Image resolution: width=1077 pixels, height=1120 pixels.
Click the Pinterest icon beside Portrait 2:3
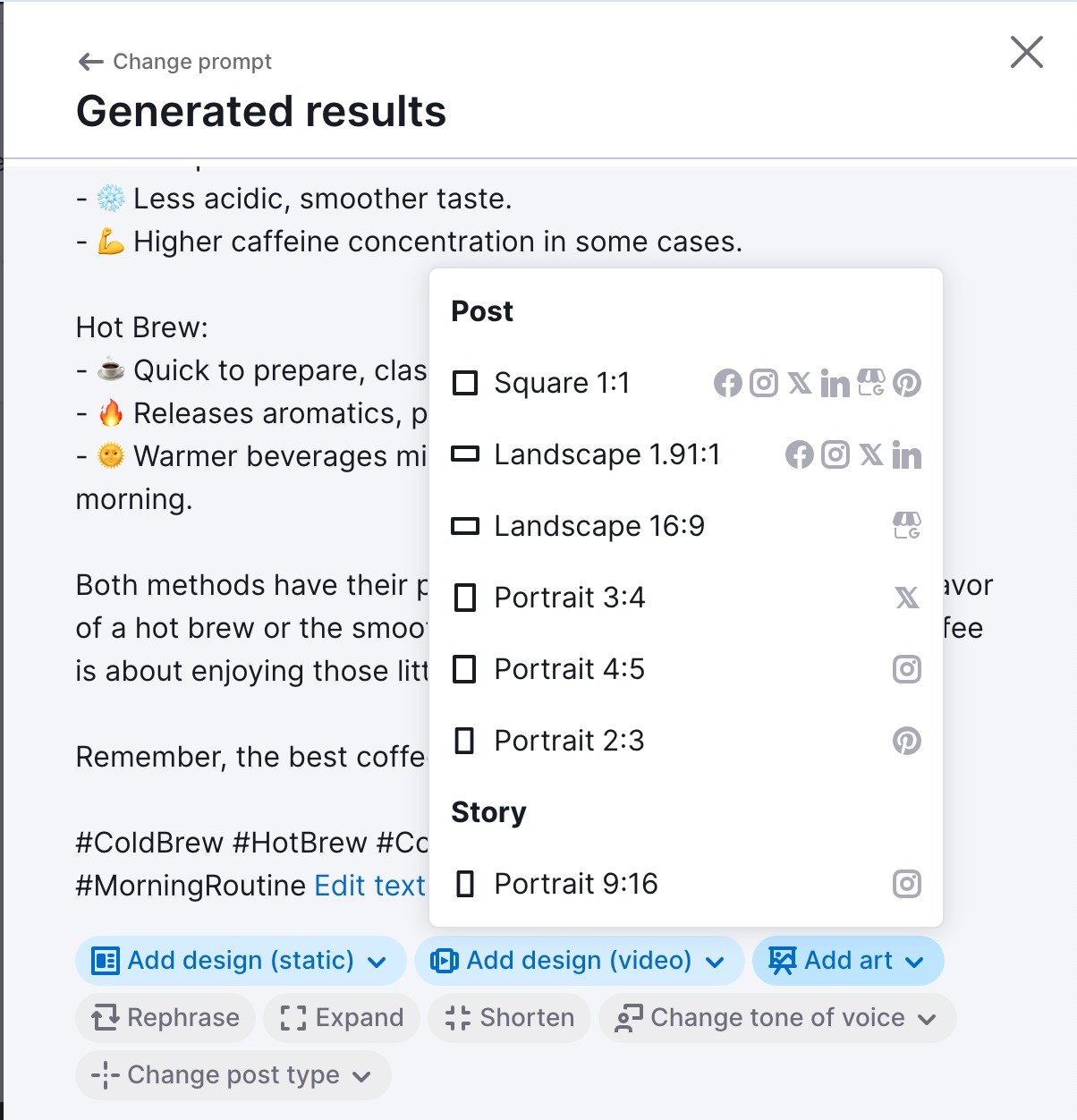pos(906,740)
